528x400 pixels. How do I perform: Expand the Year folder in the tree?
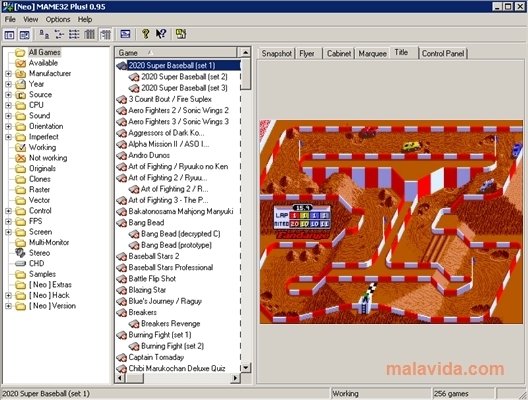pos(8,84)
